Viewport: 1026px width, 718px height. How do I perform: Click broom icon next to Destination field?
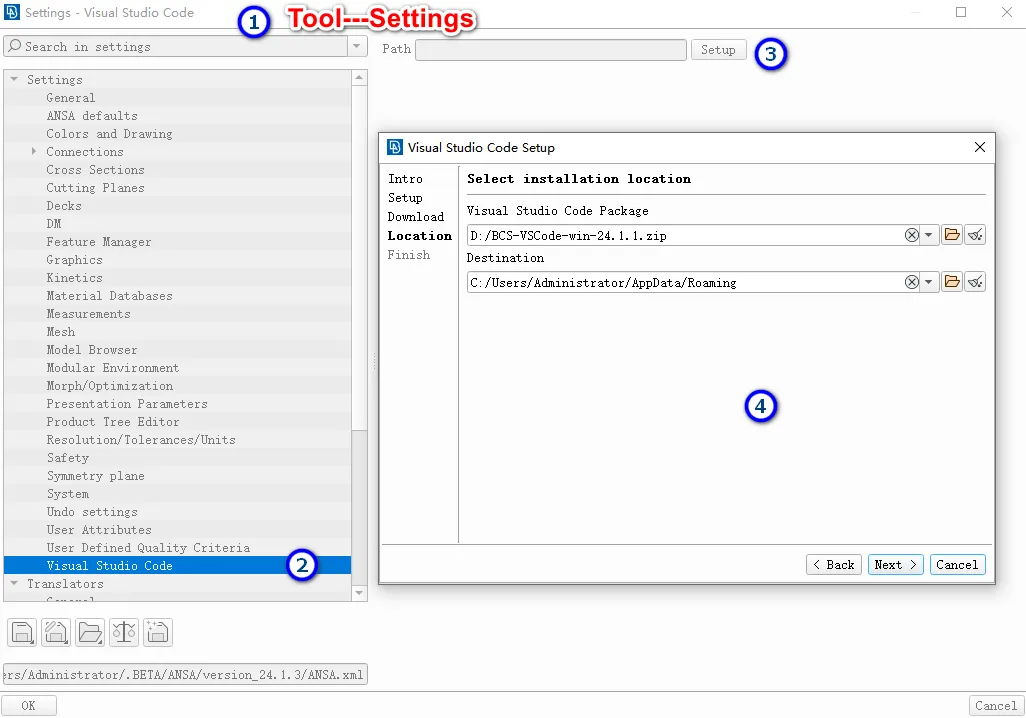coord(975,282)
